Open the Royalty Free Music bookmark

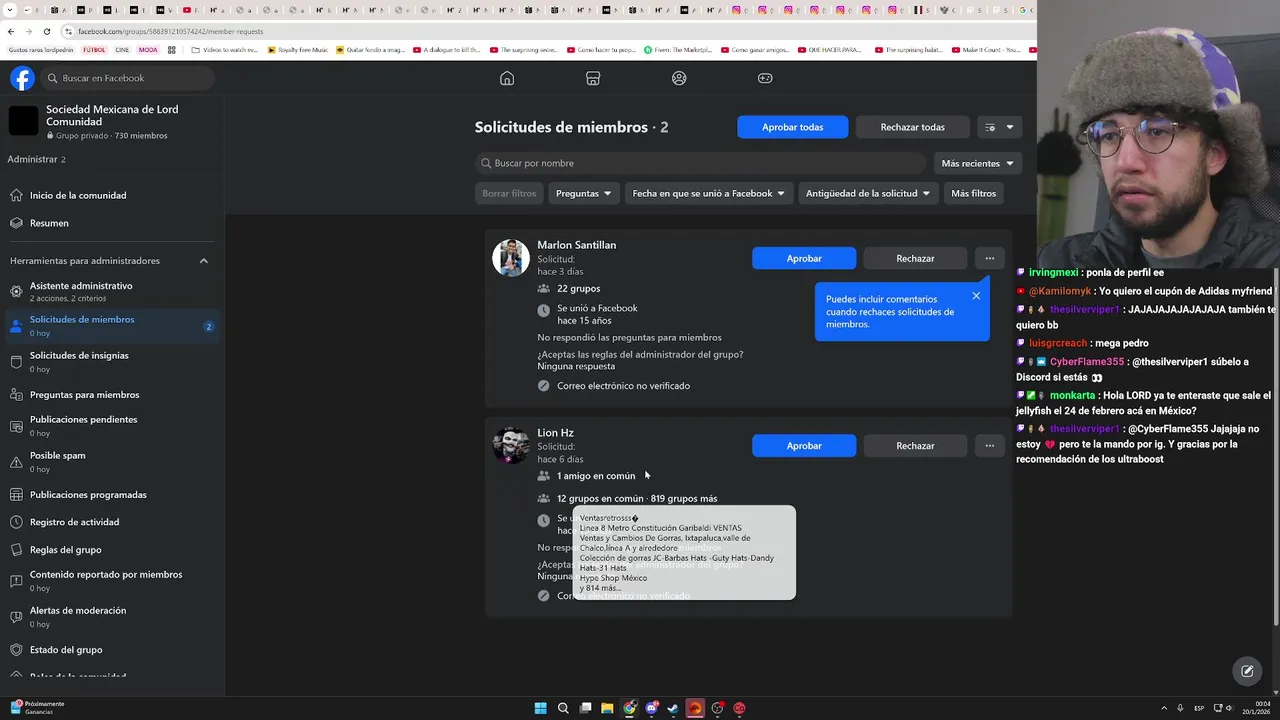pos(297,49)
